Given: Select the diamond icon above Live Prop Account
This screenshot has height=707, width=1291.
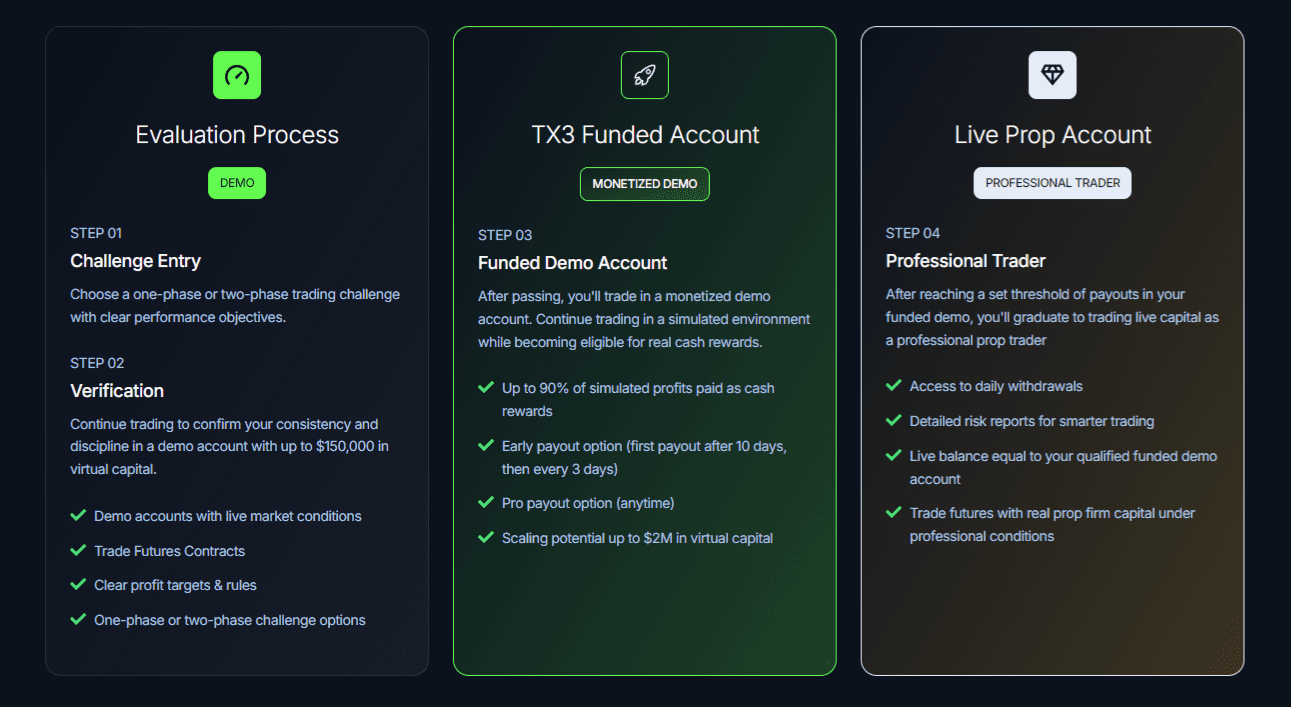Looking at the screenshot, I should coord(1052,75).
